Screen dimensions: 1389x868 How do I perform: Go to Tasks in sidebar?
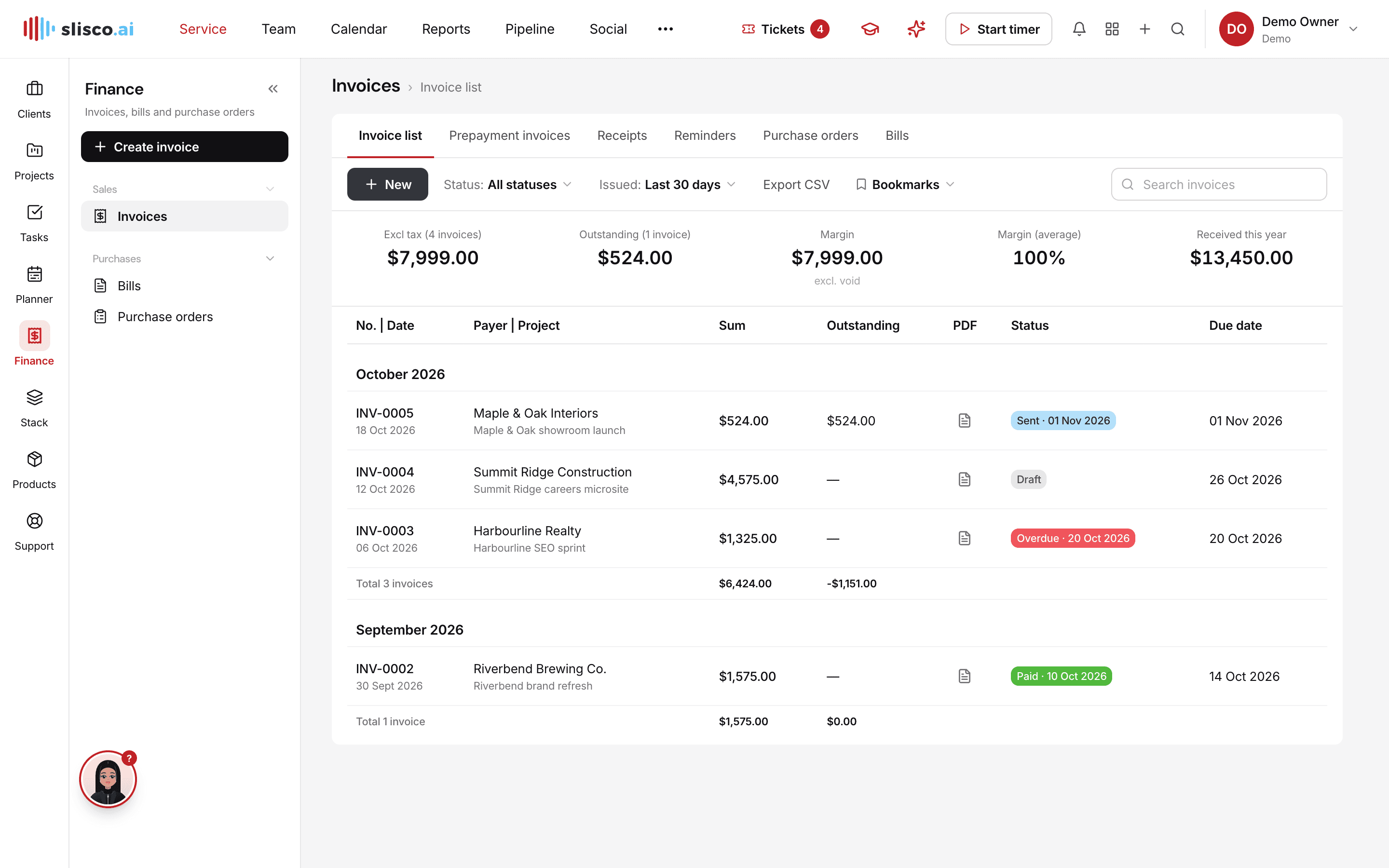pyautogui.click(x=34, y=223)
